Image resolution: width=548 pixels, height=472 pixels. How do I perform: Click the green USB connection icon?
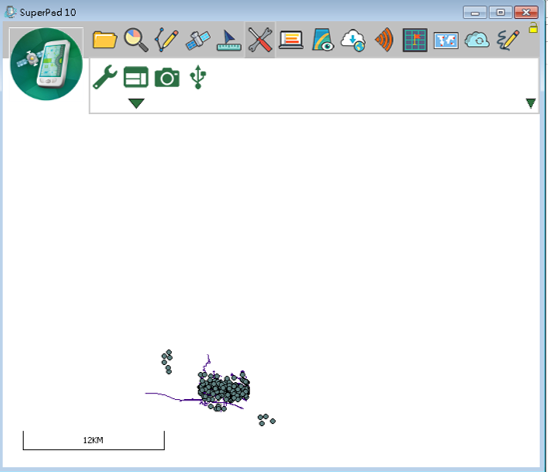(x=198, y=77)
